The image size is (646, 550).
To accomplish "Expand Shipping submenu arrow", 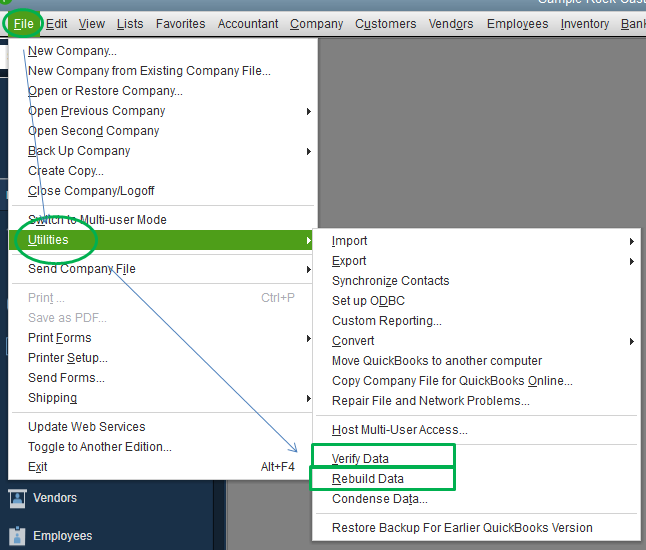I will (x=309, y=398).
